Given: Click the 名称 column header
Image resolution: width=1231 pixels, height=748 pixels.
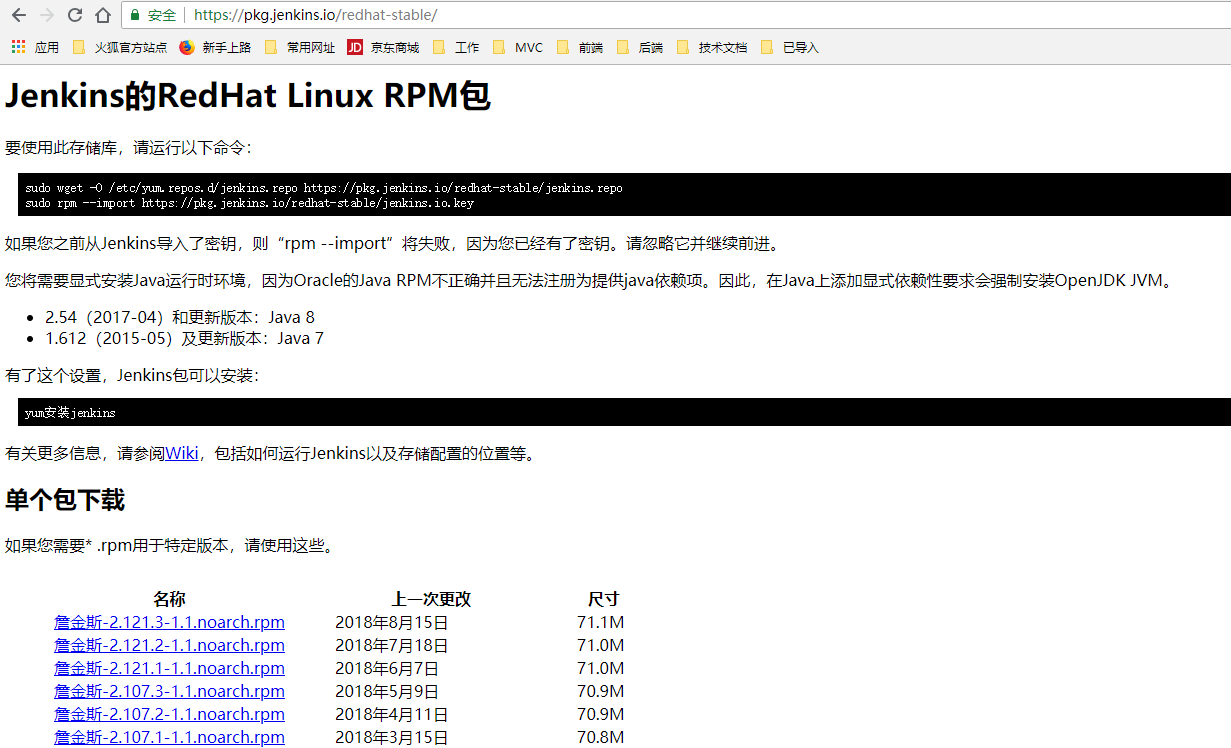Looking at the screenshot, I should tap(169, 599).
